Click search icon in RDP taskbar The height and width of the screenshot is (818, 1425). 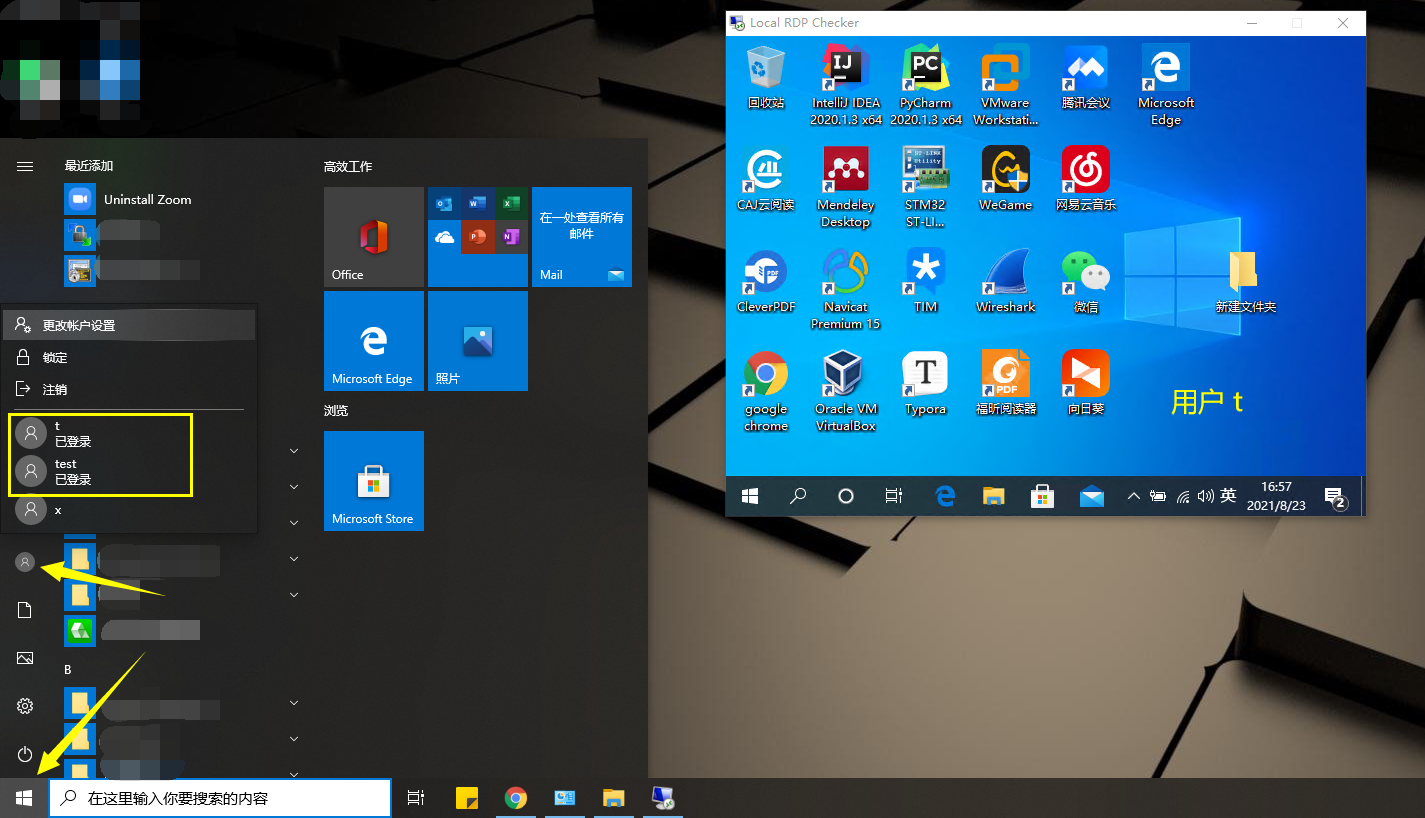(x=798, y=496)
